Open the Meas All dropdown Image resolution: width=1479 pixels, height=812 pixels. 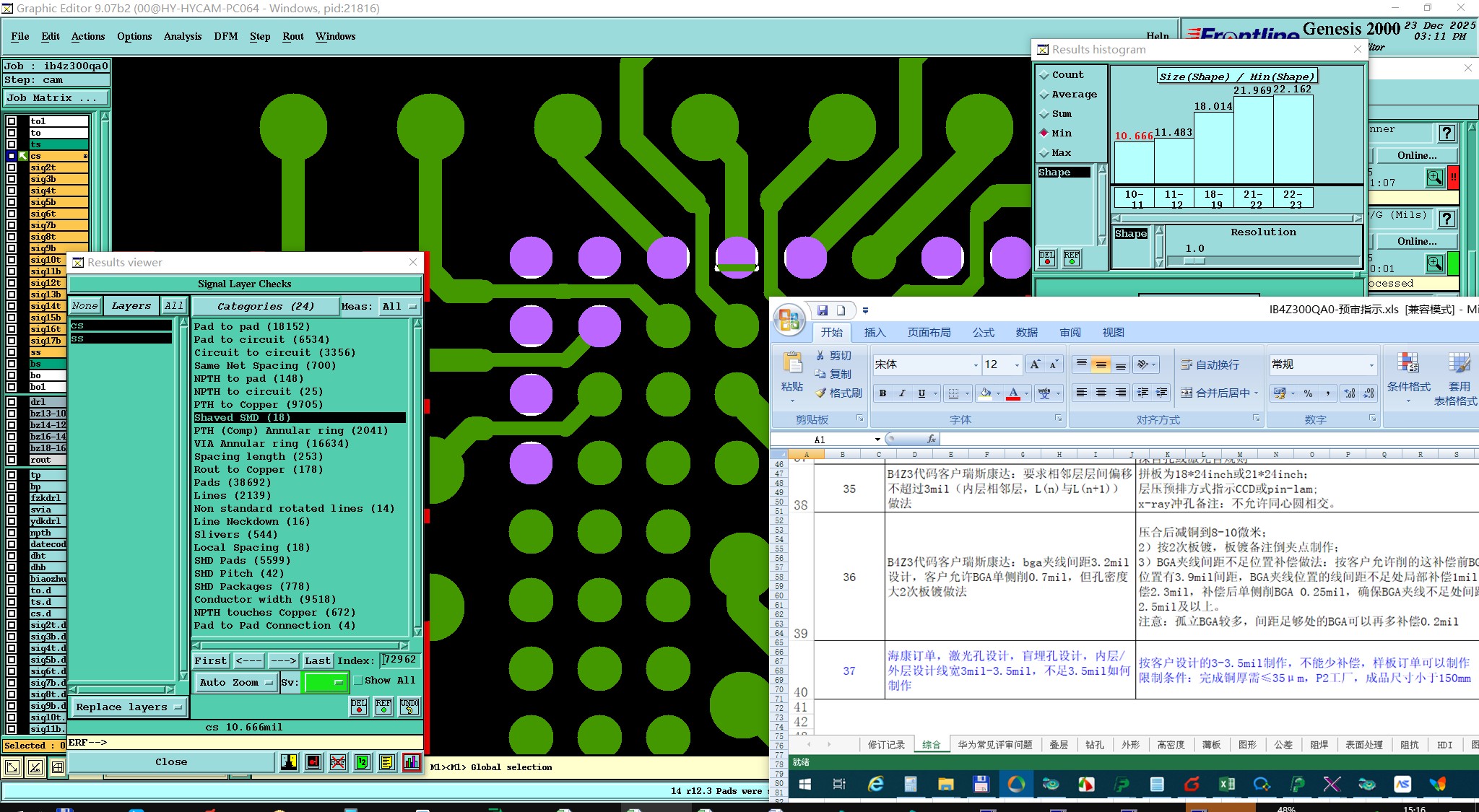399,307
